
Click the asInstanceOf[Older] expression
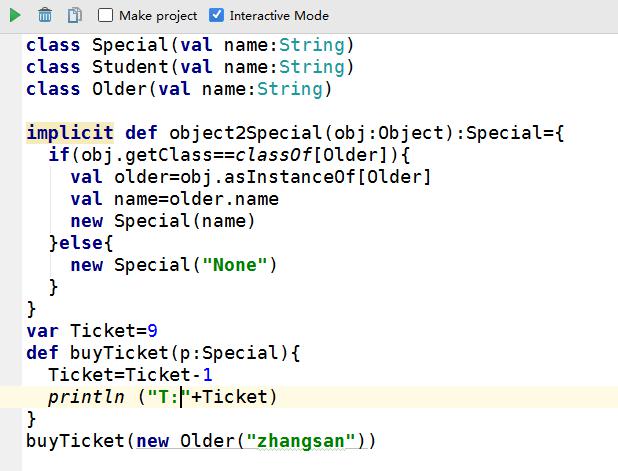(x=328, y=177)
